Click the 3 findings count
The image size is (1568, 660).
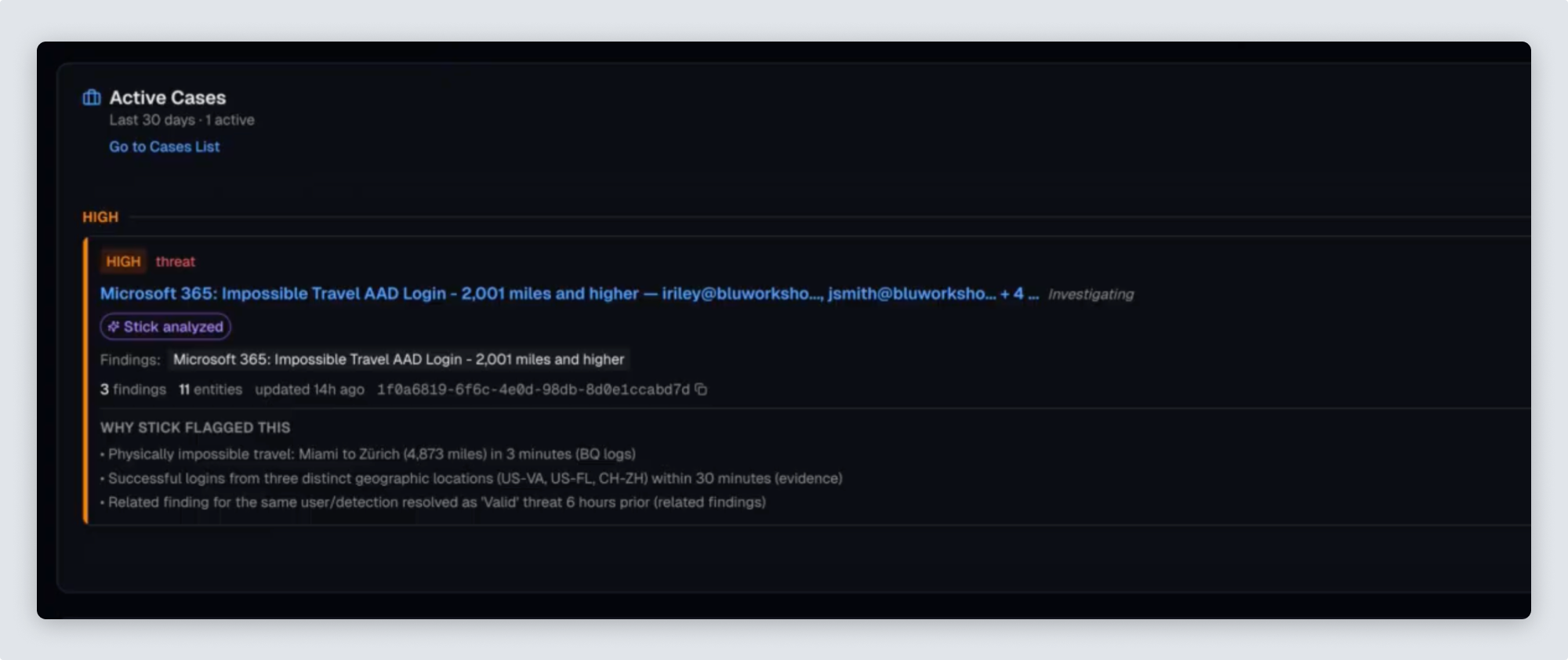(x=133, y=390)
